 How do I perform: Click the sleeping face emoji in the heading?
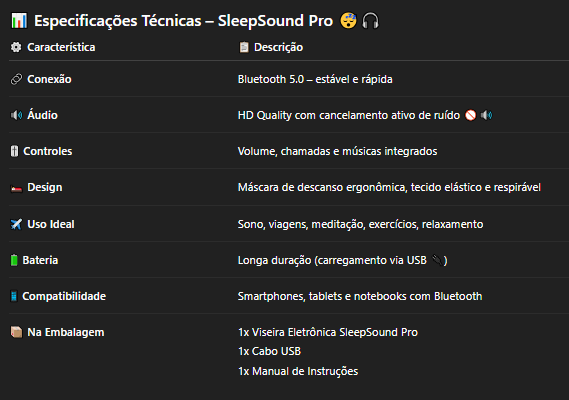tap(348, 21)
